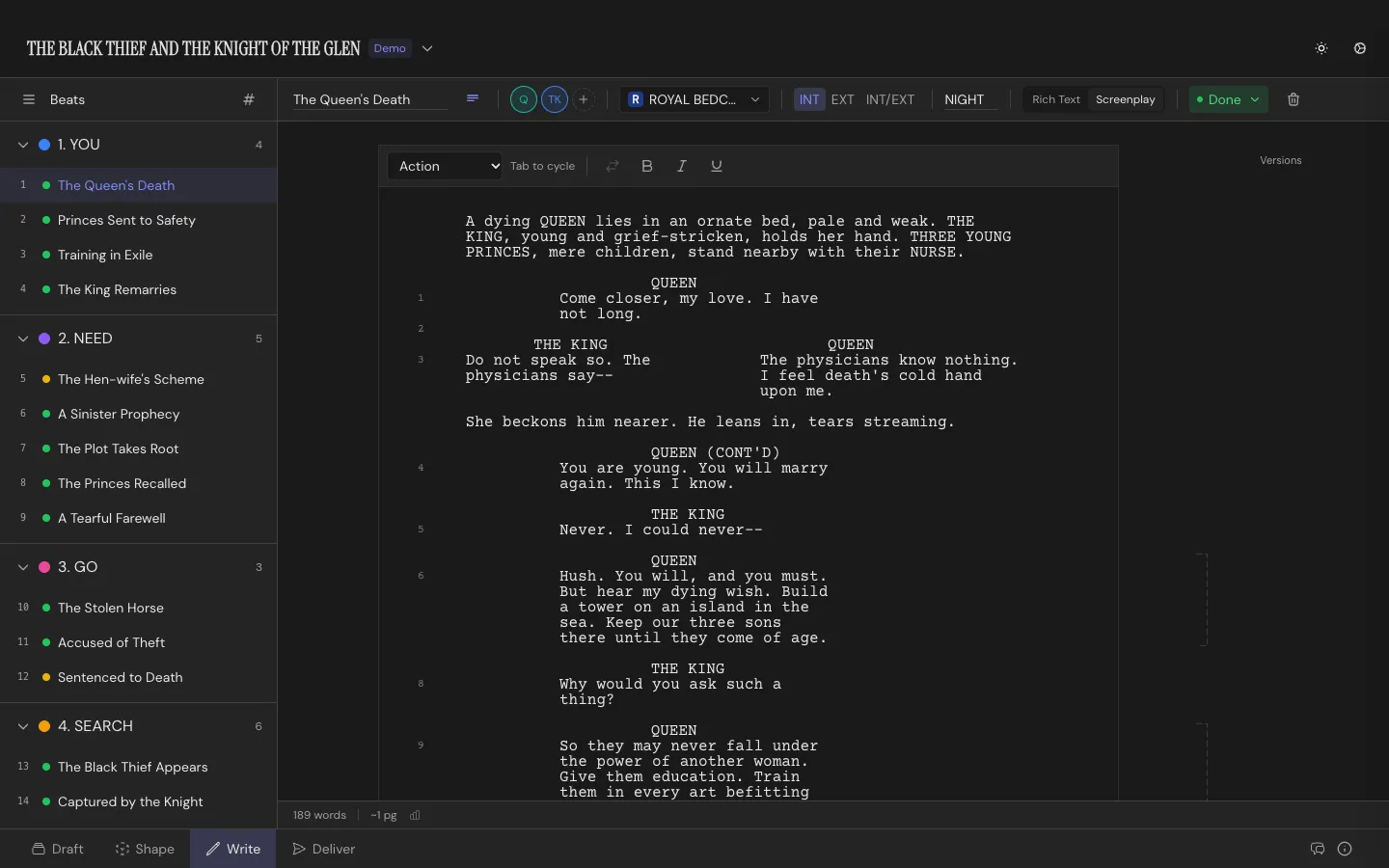
Task: Open the ROYAL BEDC... location dropdown
Action: [694, 99]
